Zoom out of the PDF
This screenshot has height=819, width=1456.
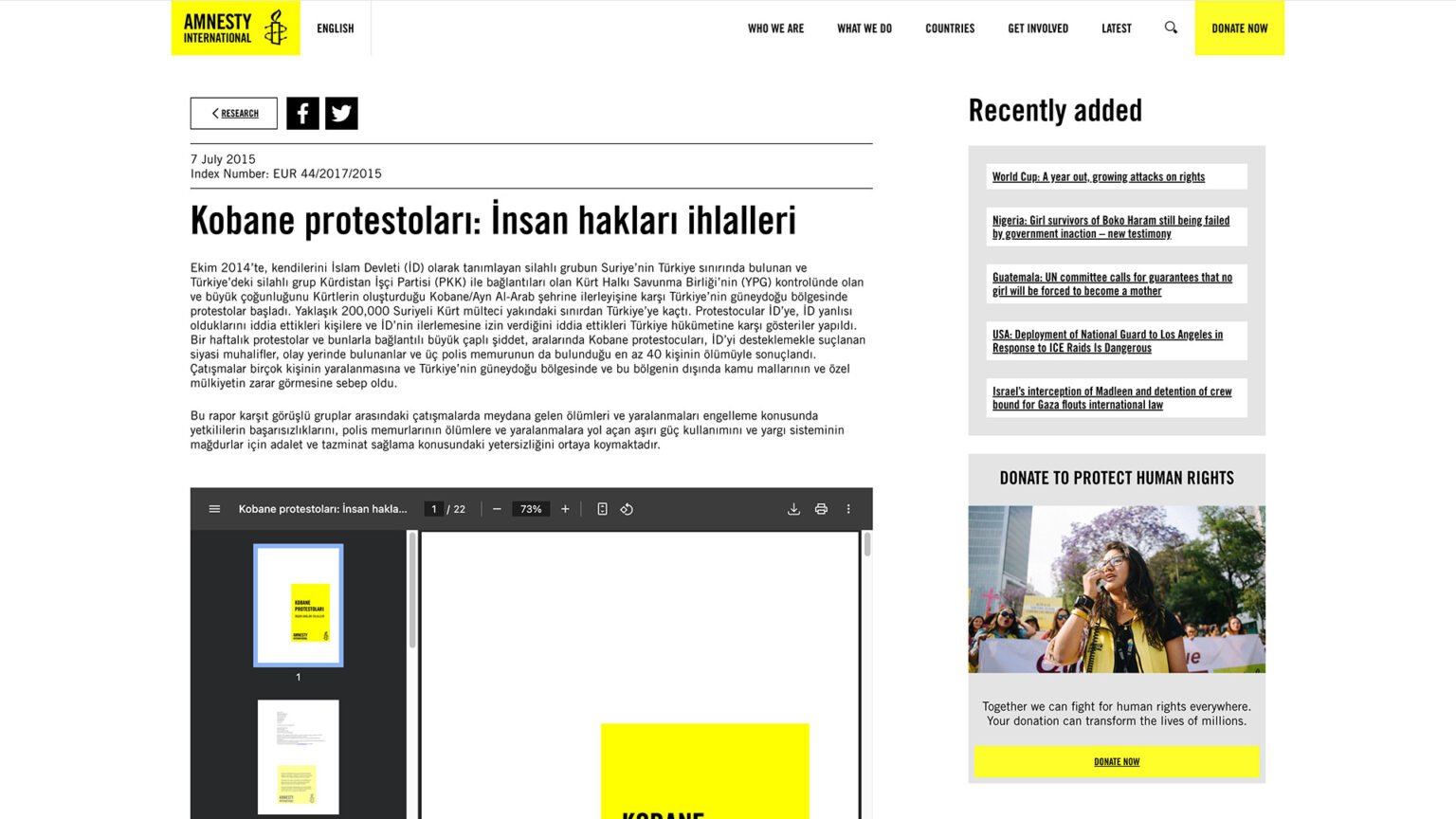click(497, 509)
